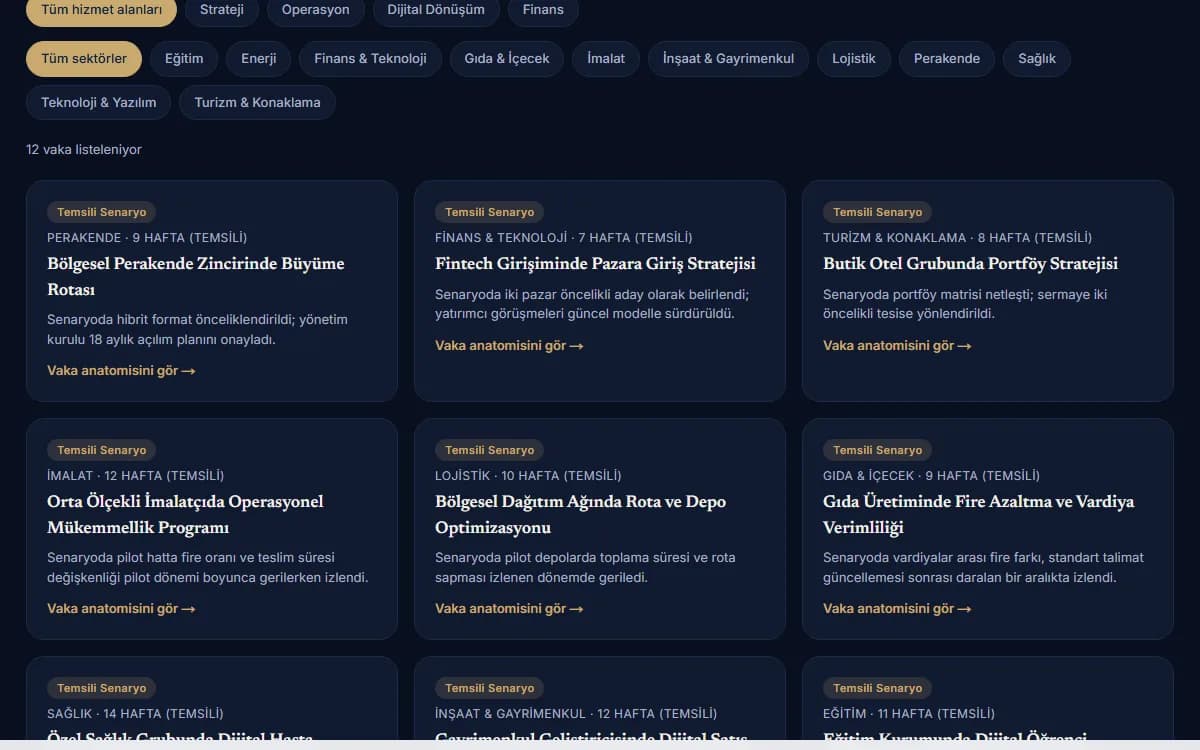The width and height of the screenshot is (1200, 750).
Task: Open the Butik Otel Grubunda Portföy Stratejisi card
Action: coord(988,291)
